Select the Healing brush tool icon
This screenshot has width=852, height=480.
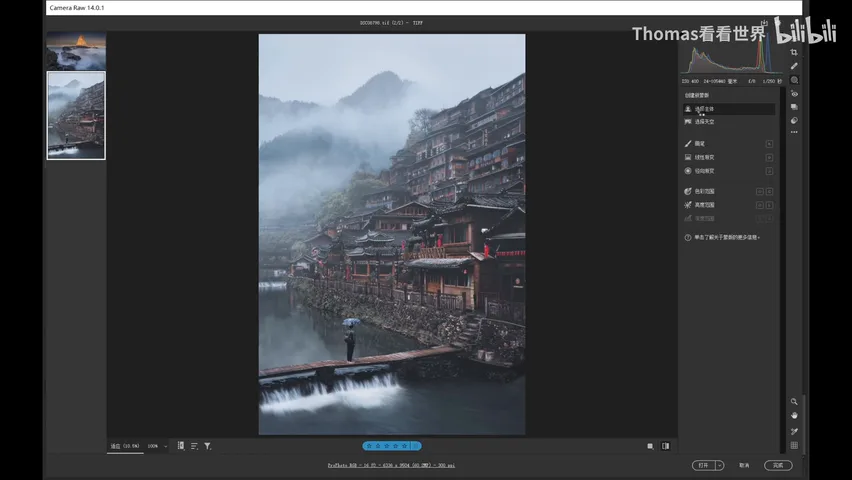pos(794,66)
